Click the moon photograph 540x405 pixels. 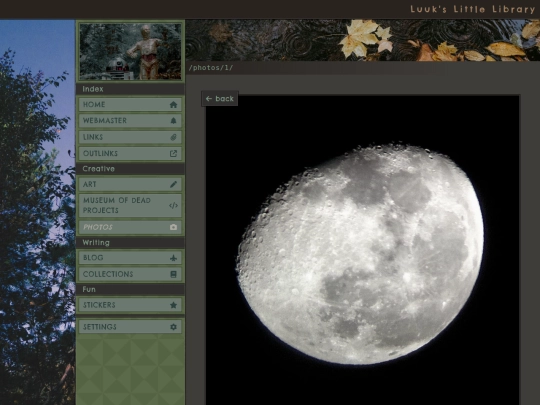362,250
